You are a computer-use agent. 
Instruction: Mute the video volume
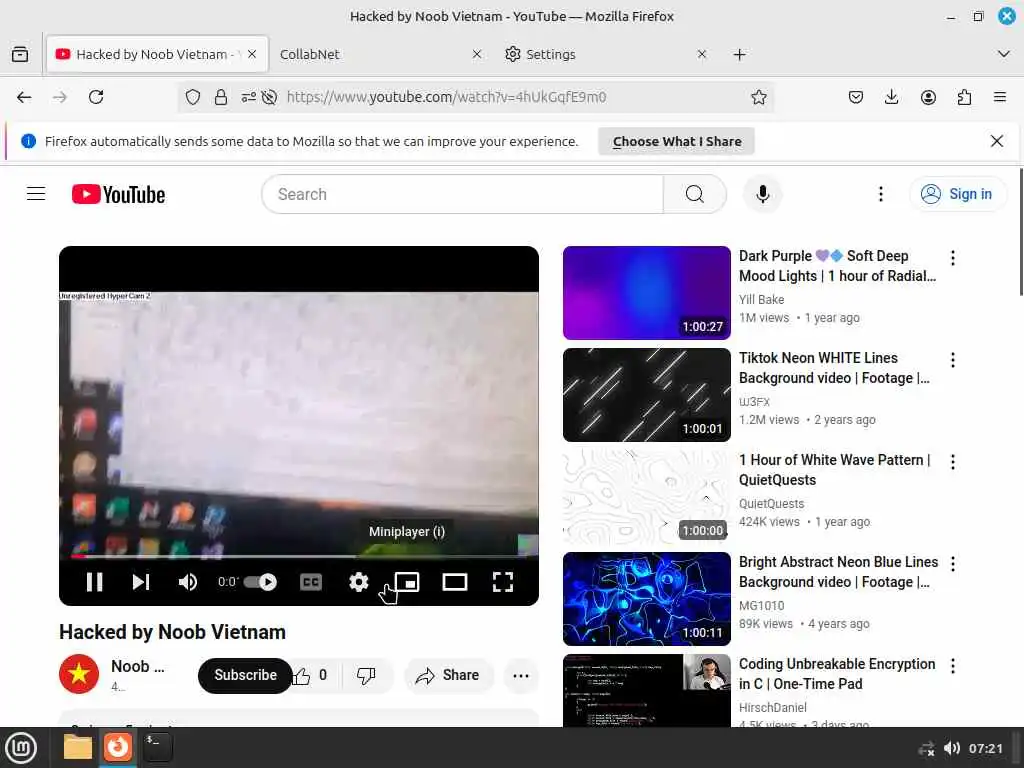point(187,582)
